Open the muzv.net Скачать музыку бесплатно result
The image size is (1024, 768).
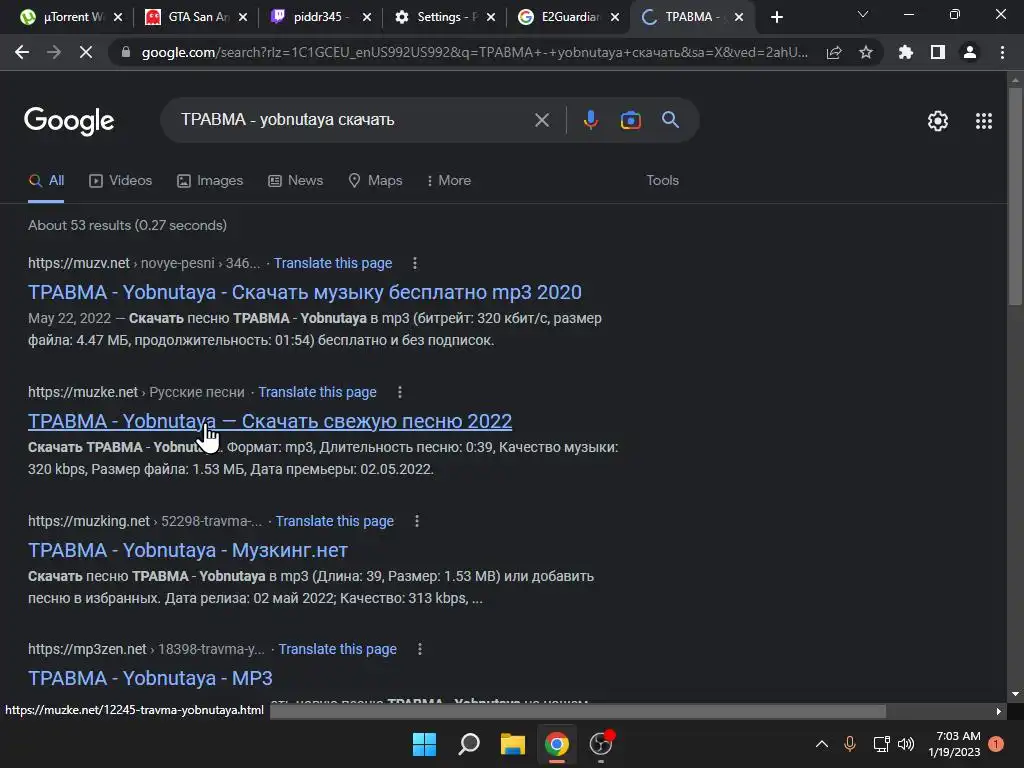[304, 292]
